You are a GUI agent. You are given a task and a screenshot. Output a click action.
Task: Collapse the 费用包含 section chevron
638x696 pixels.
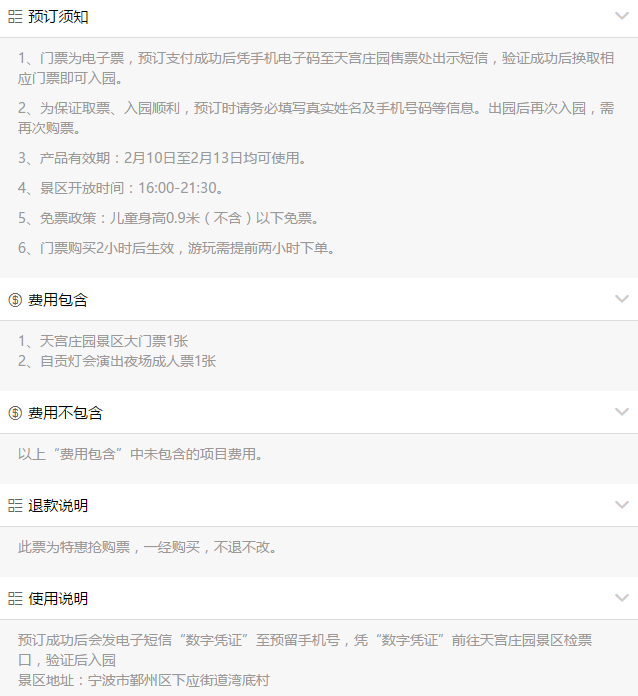pyautogui.click(x=622, y=299)
